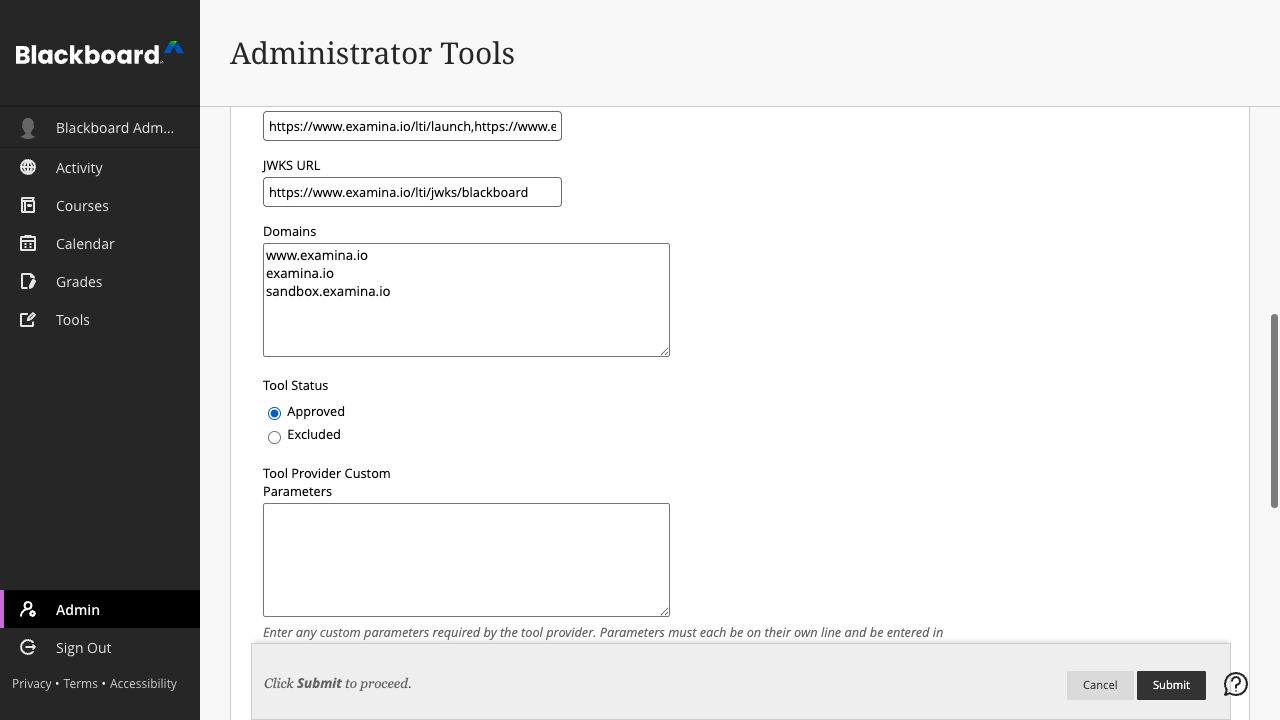
Task: Open Tools in the sidebar
Action: click(x=100, y=319)
